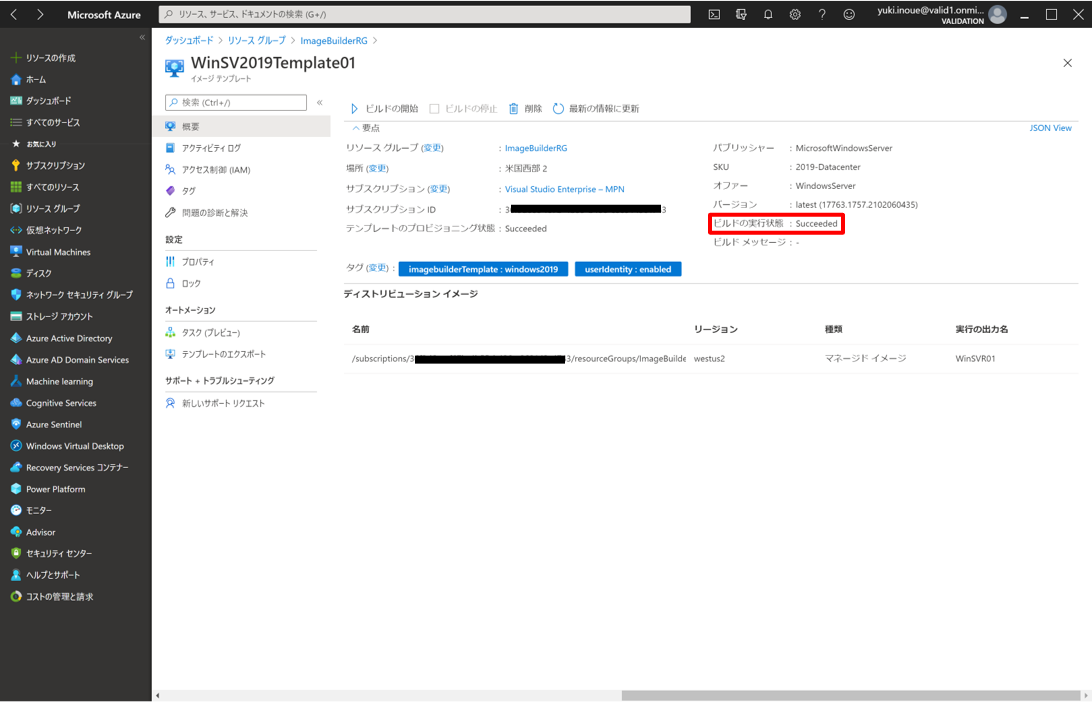
Task: Click the 削除 delete button
Action: pyautogui.click(x=525, y=109)
